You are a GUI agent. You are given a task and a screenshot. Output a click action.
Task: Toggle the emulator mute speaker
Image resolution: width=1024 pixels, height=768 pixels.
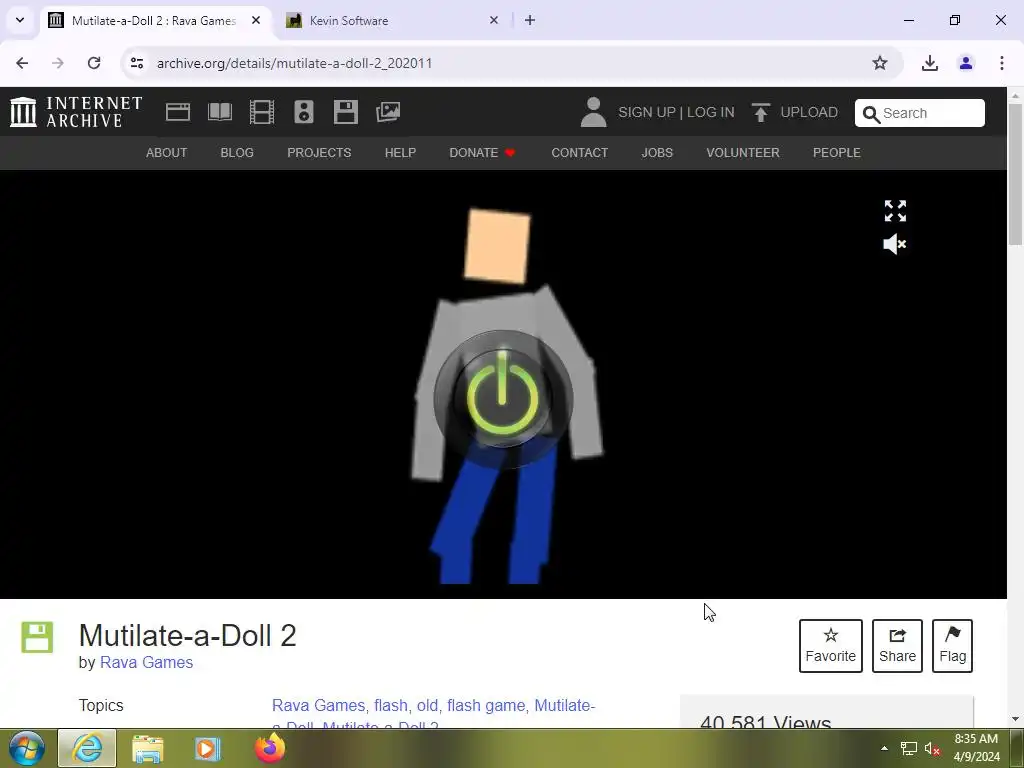[x=895, y=244]
